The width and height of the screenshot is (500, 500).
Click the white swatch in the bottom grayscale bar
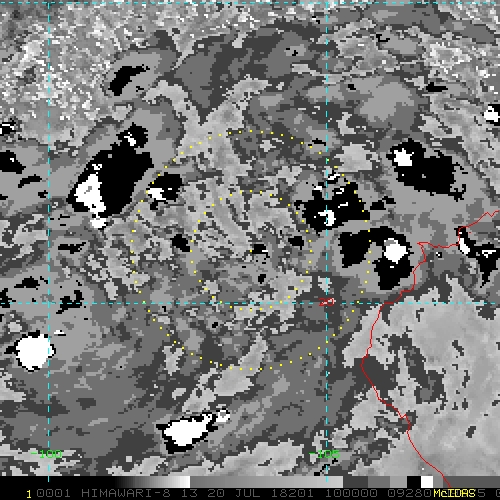click(427, 482)
